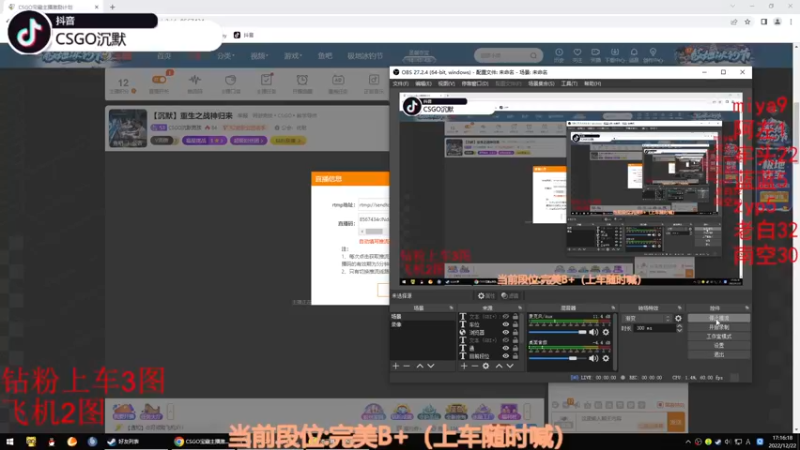Move scene up in OBS scenes panel
This screenshot has height=450, width=800.
coord(420,366)
